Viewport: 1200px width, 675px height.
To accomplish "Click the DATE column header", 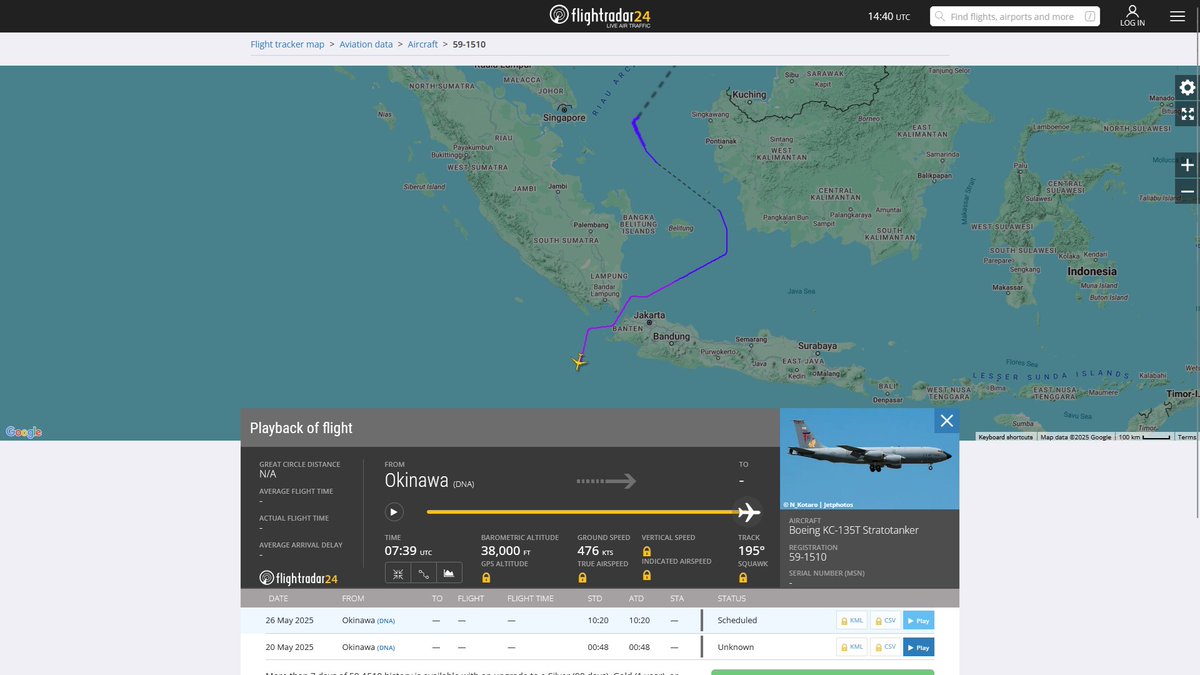I will 279,598.
